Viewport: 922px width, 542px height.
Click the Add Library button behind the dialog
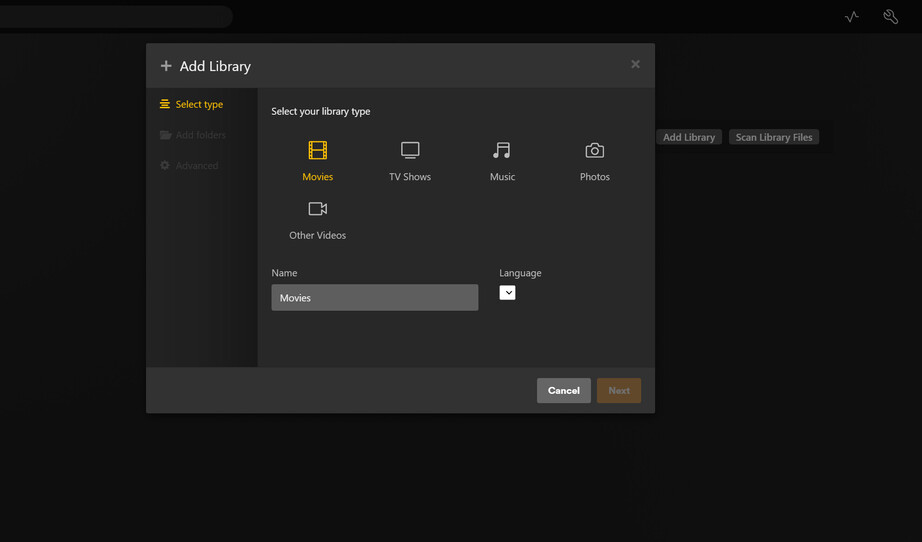tap(688, 137)
